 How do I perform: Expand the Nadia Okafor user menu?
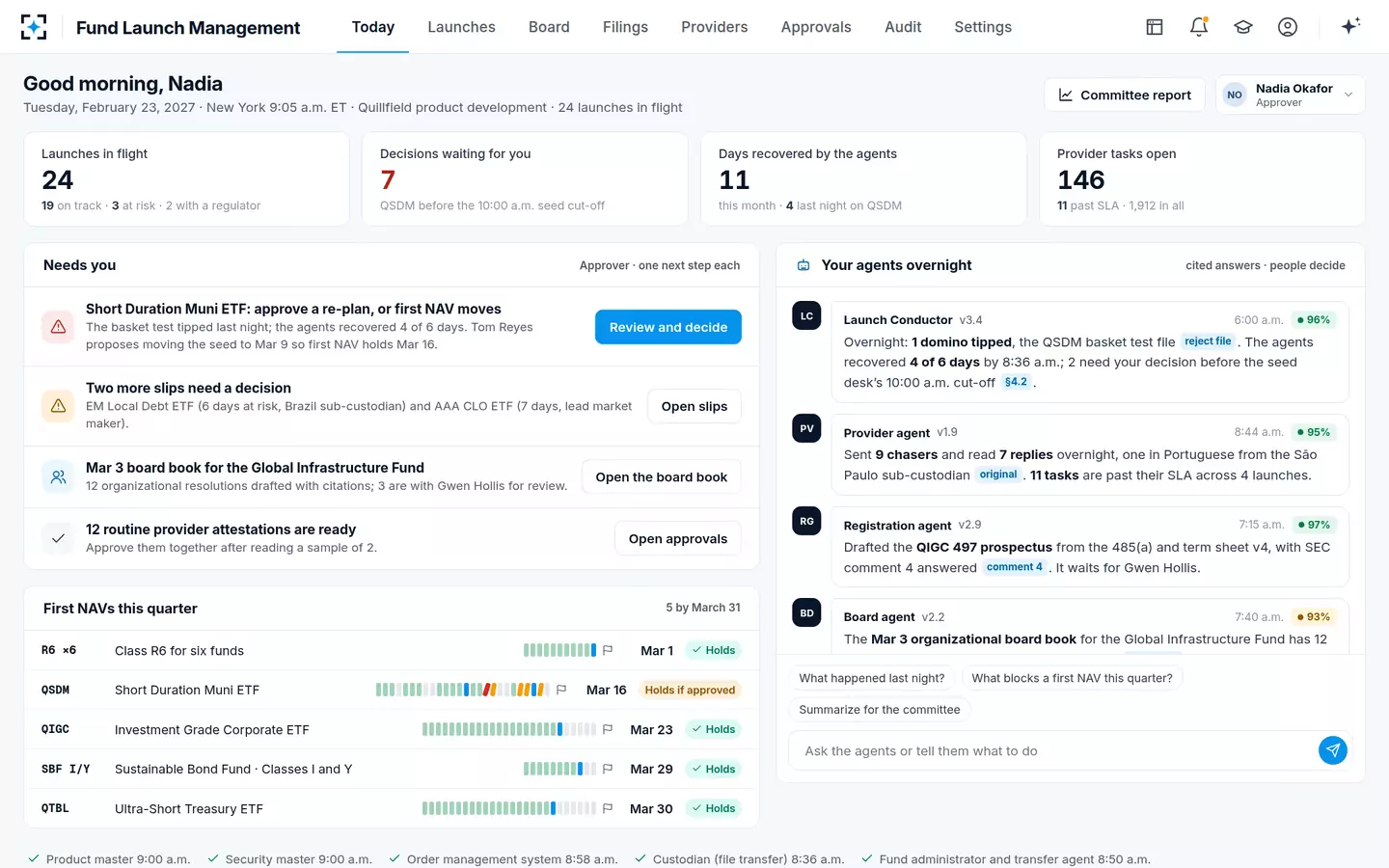(1291, 95)
